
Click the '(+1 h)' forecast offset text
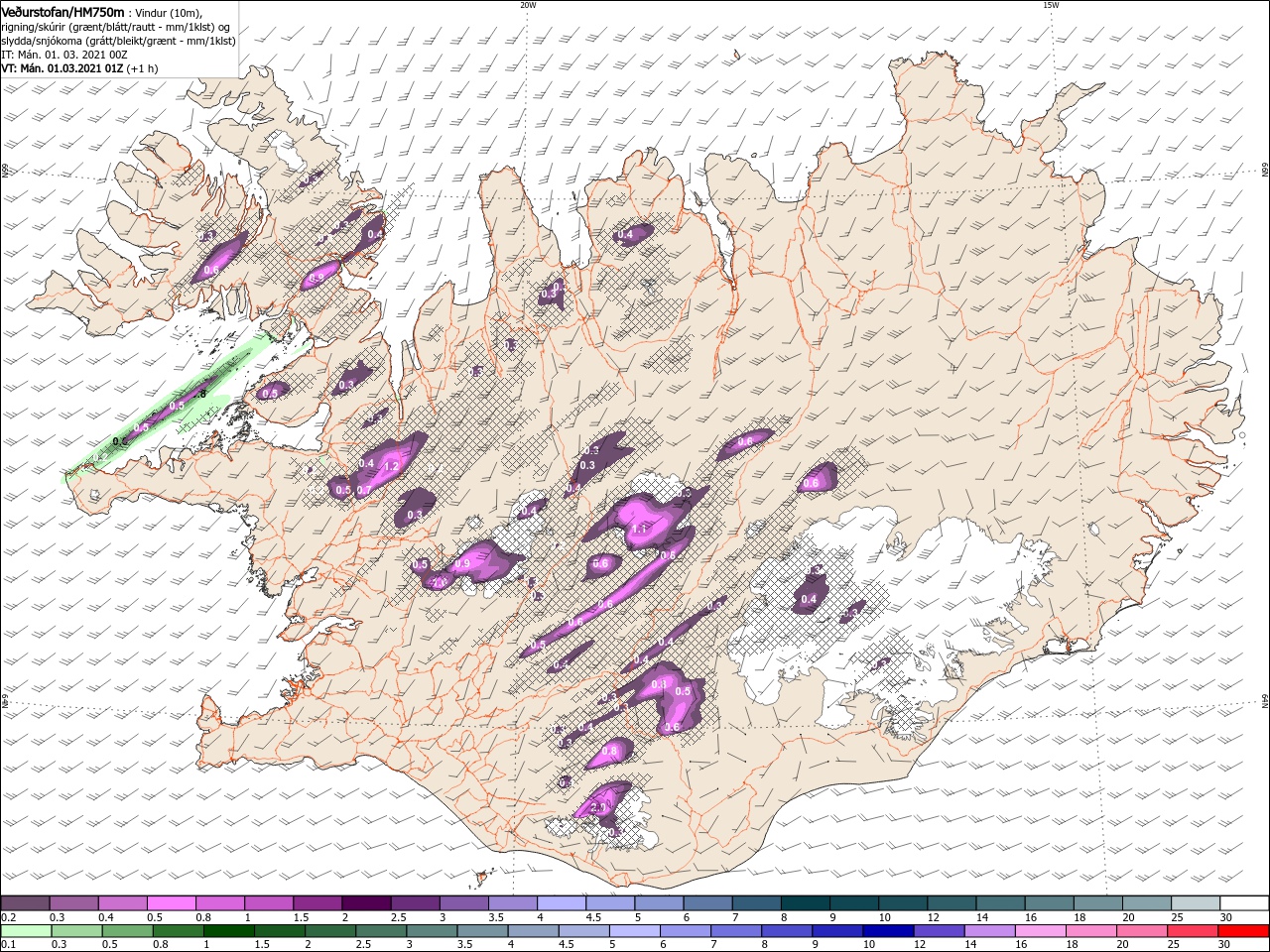click(142, 68)
